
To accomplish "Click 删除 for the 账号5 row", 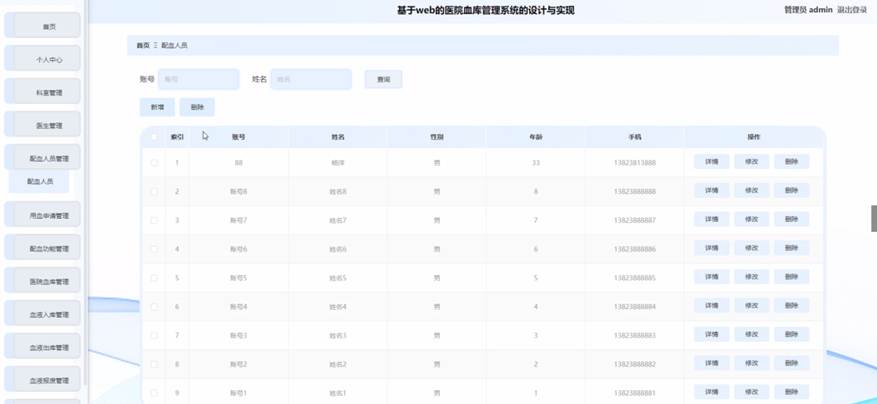I will (x=791, y=277).
